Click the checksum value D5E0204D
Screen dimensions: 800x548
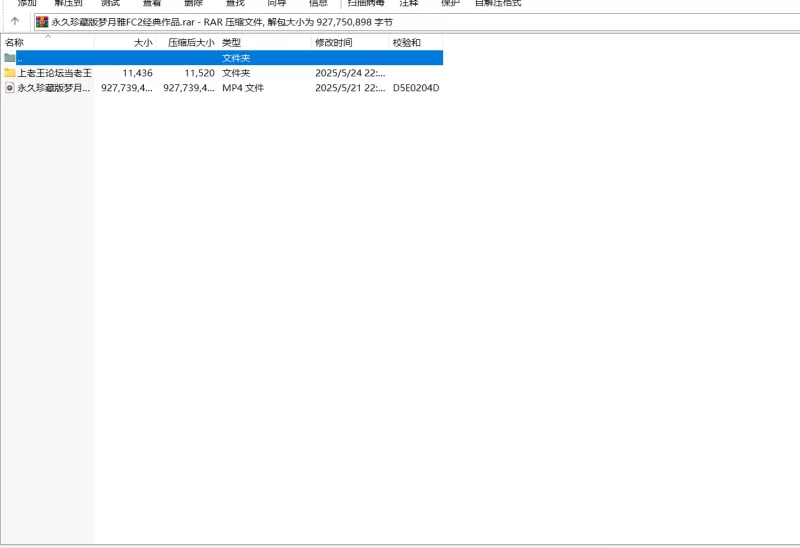coord(416,88)
